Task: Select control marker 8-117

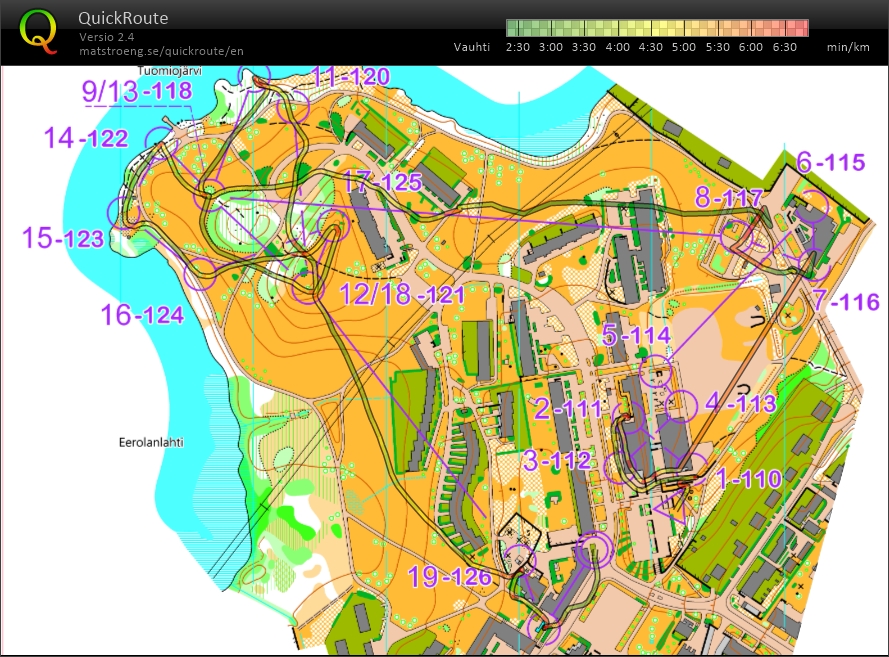Action: click(x=736, y=234)
